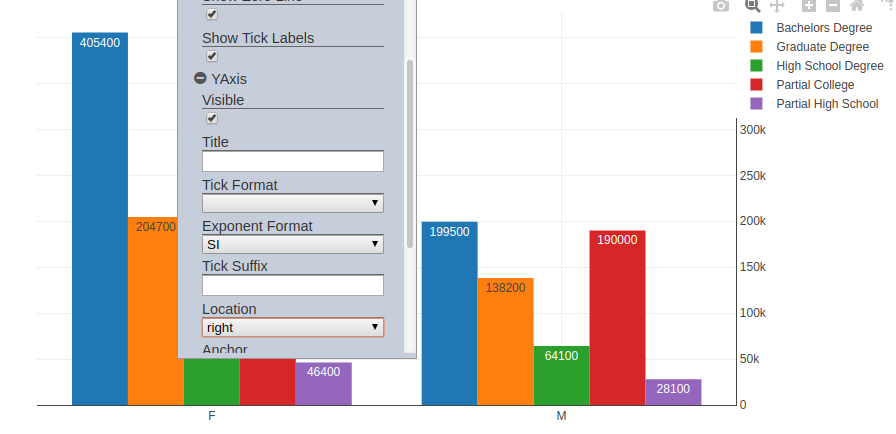Click the blue F bar labeled 405400
This screenshot has height=434, width=896.
(x=100, y=219)
